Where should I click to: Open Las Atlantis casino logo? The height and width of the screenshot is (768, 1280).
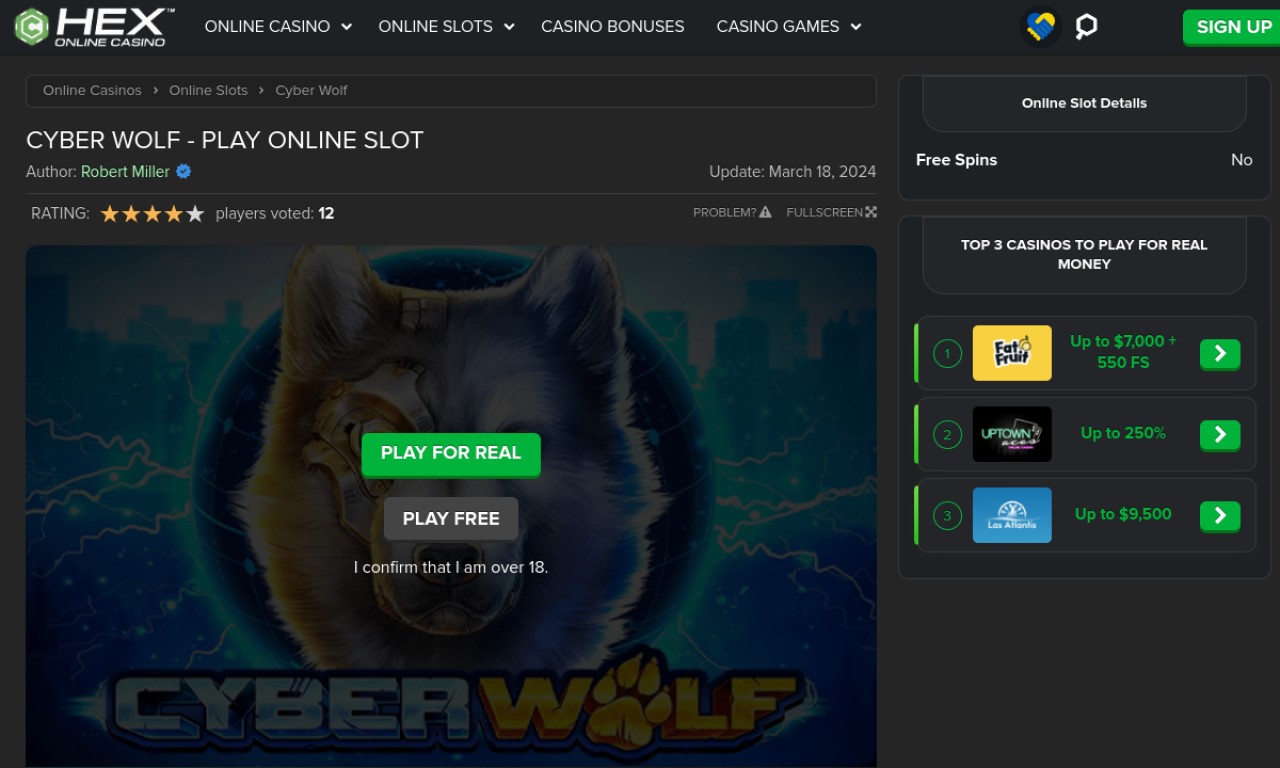point(1012,515)
